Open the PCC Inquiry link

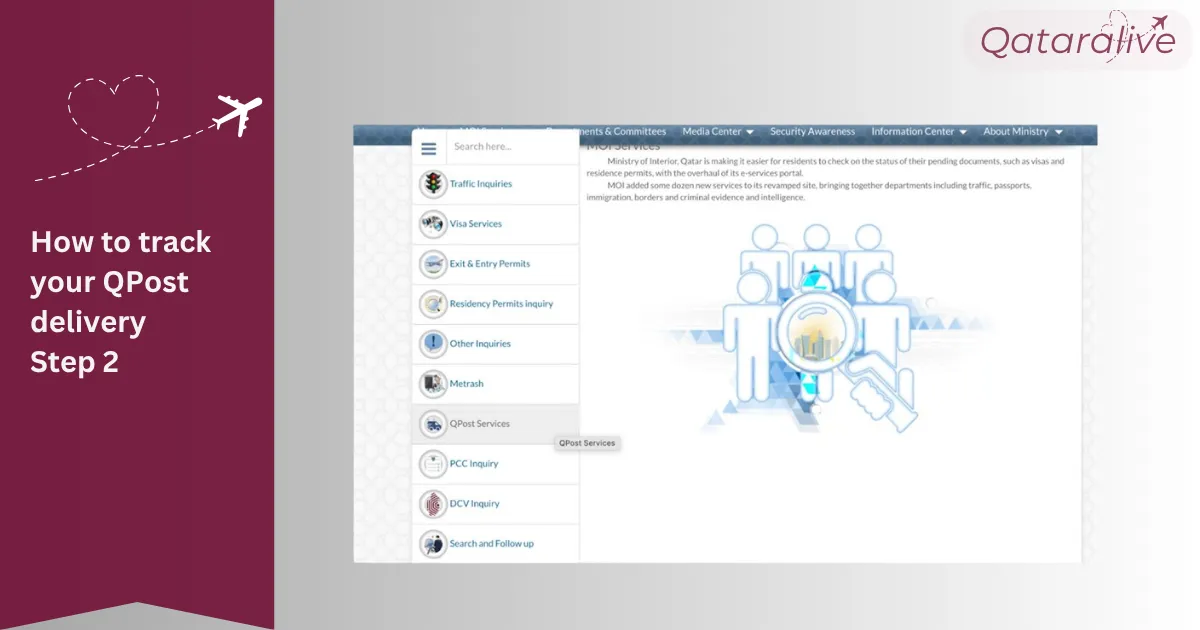474,464
